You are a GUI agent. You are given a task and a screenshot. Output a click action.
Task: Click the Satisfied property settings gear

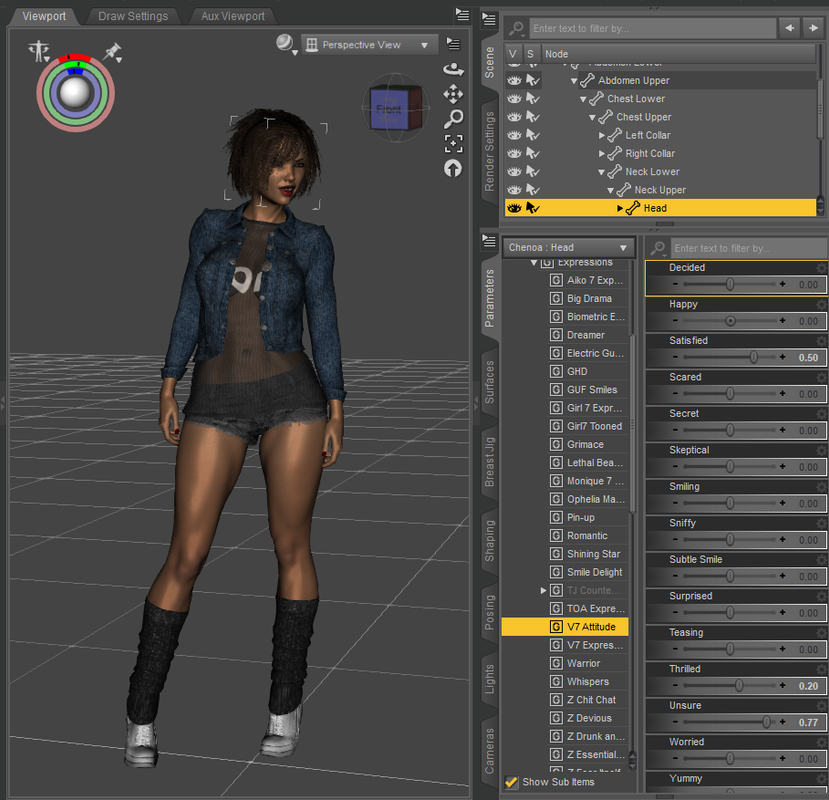(x=821, y=341)
